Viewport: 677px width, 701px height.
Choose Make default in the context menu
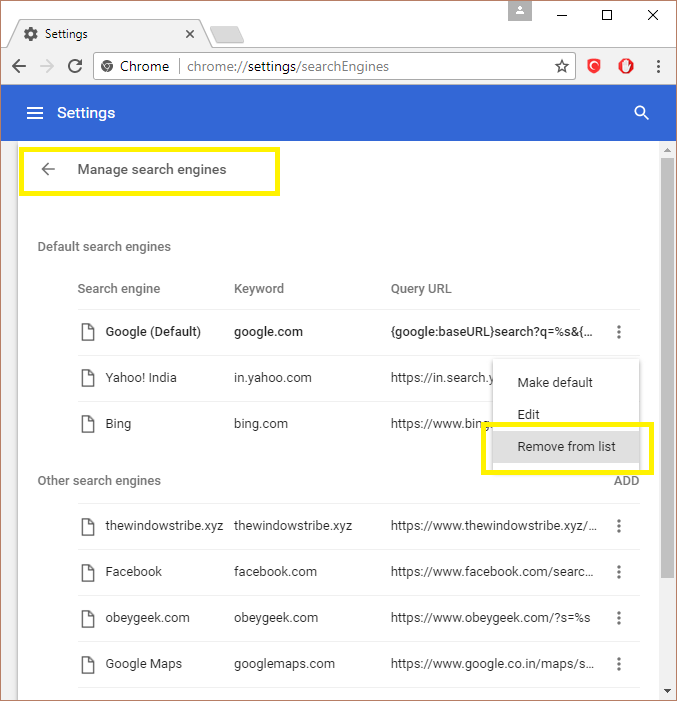pos(566,383)
